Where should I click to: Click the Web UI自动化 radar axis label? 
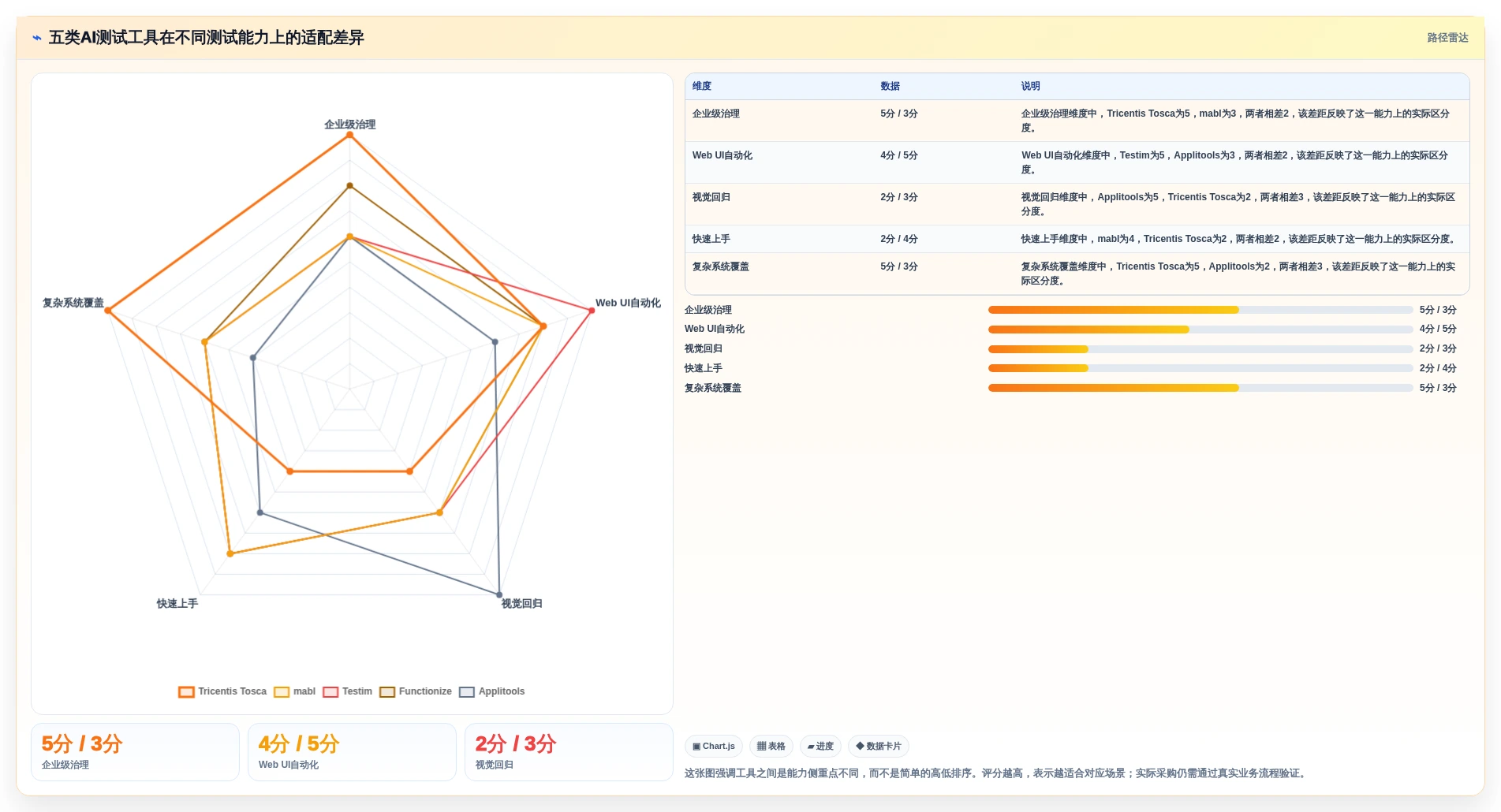pyautogui.click(x=628, y=303)
